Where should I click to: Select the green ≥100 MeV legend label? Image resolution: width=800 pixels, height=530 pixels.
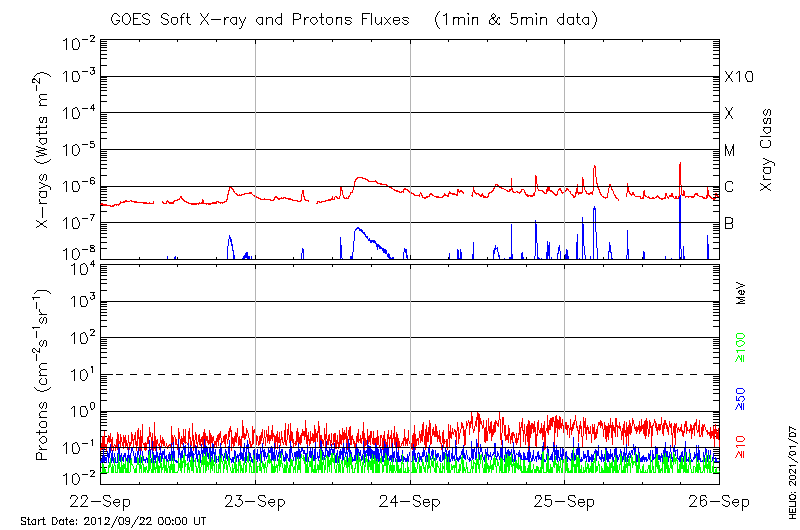(741, 348)
